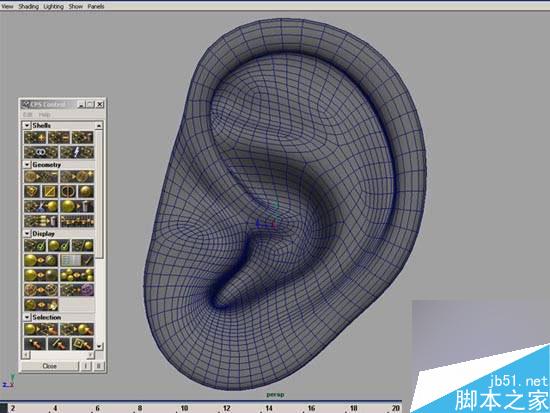Click frame 4 on the timeline
The image size is (550, 413).
(55, 408)
